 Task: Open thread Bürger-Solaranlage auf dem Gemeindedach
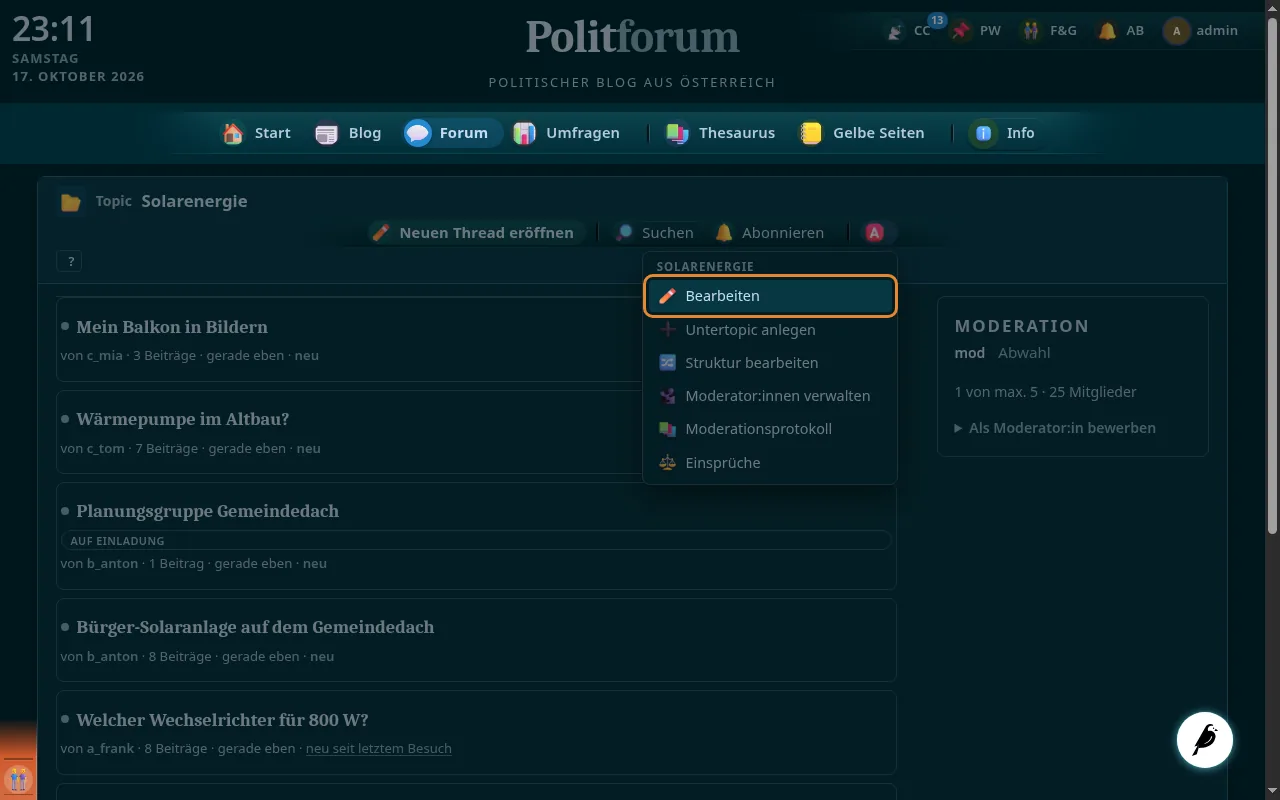[255, 628]
